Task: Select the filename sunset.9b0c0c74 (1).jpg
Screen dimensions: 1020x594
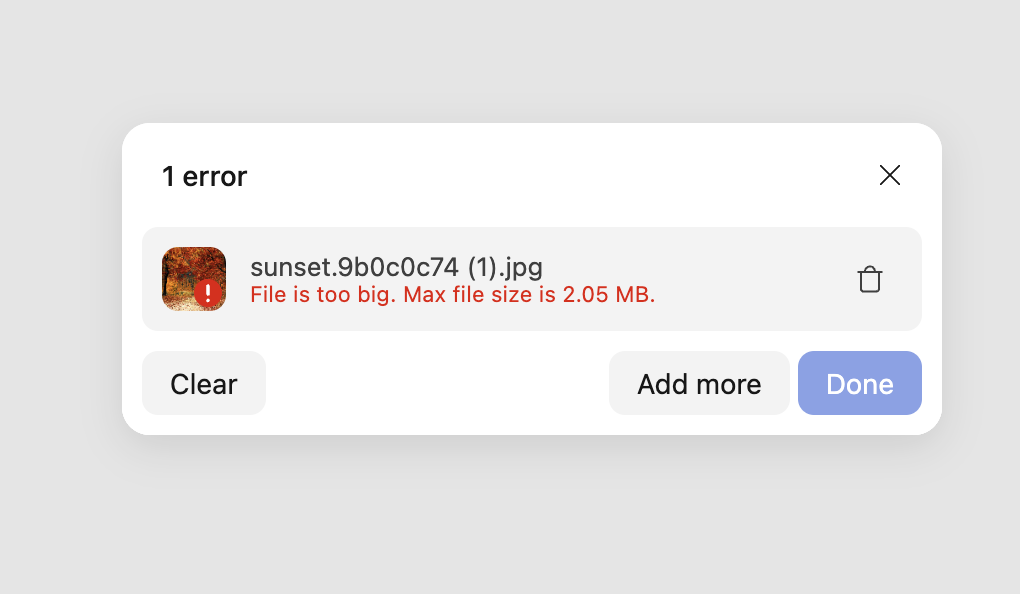Action: [x=396, y=267]
